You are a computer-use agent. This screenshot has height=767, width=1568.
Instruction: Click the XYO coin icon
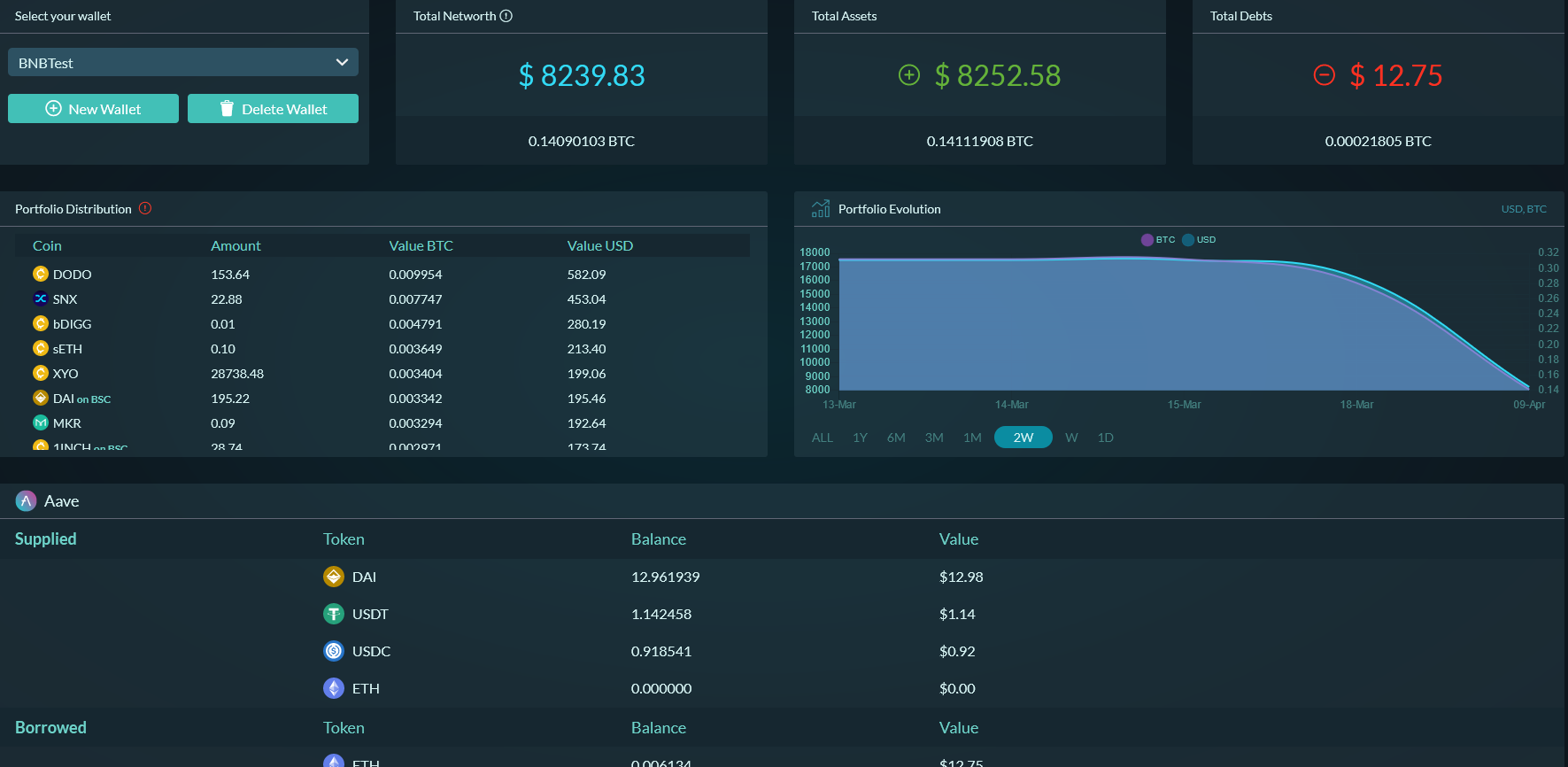41,373
